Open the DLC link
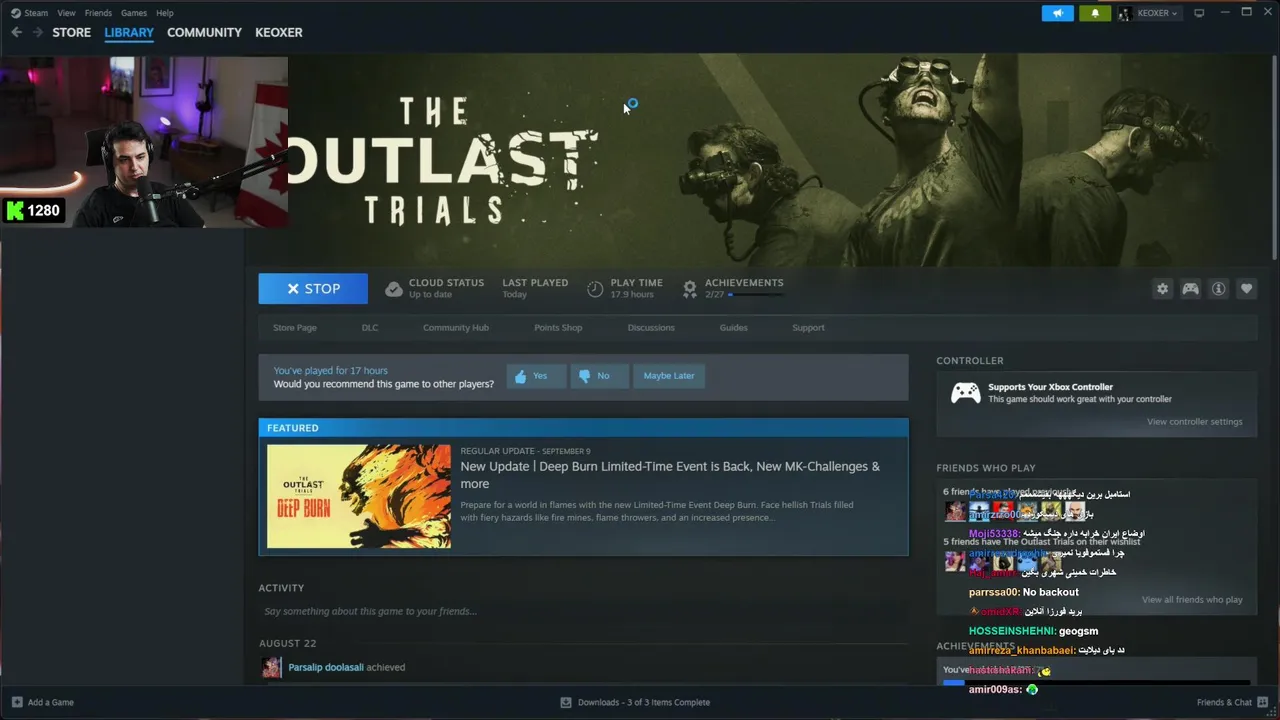The image size is (1280, 720). [x=370, y=328]
